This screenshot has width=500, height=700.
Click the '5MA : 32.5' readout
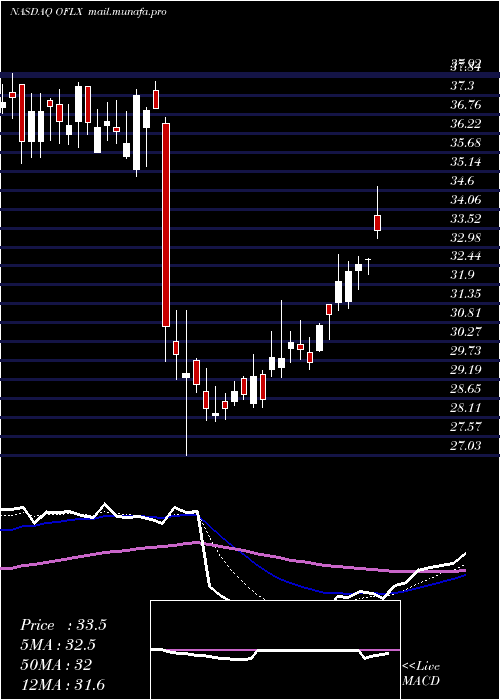58,645
